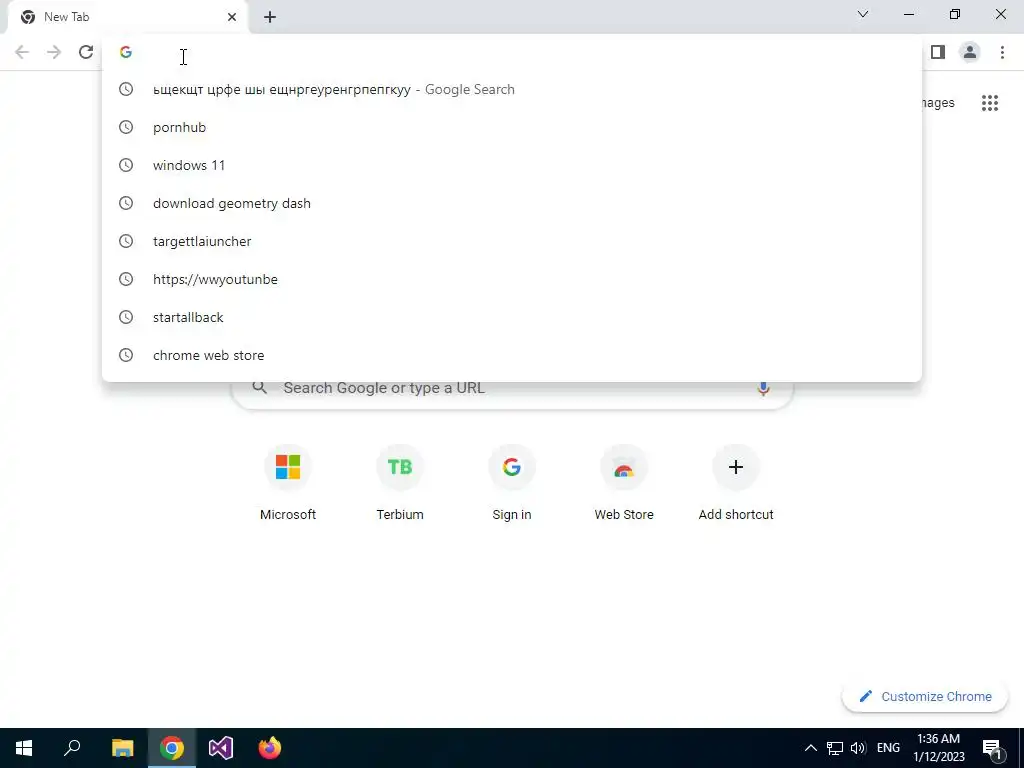Open the Terbium shortcut tile
The height and width of the screenshot is (768, 1024).
coord(400,483)
